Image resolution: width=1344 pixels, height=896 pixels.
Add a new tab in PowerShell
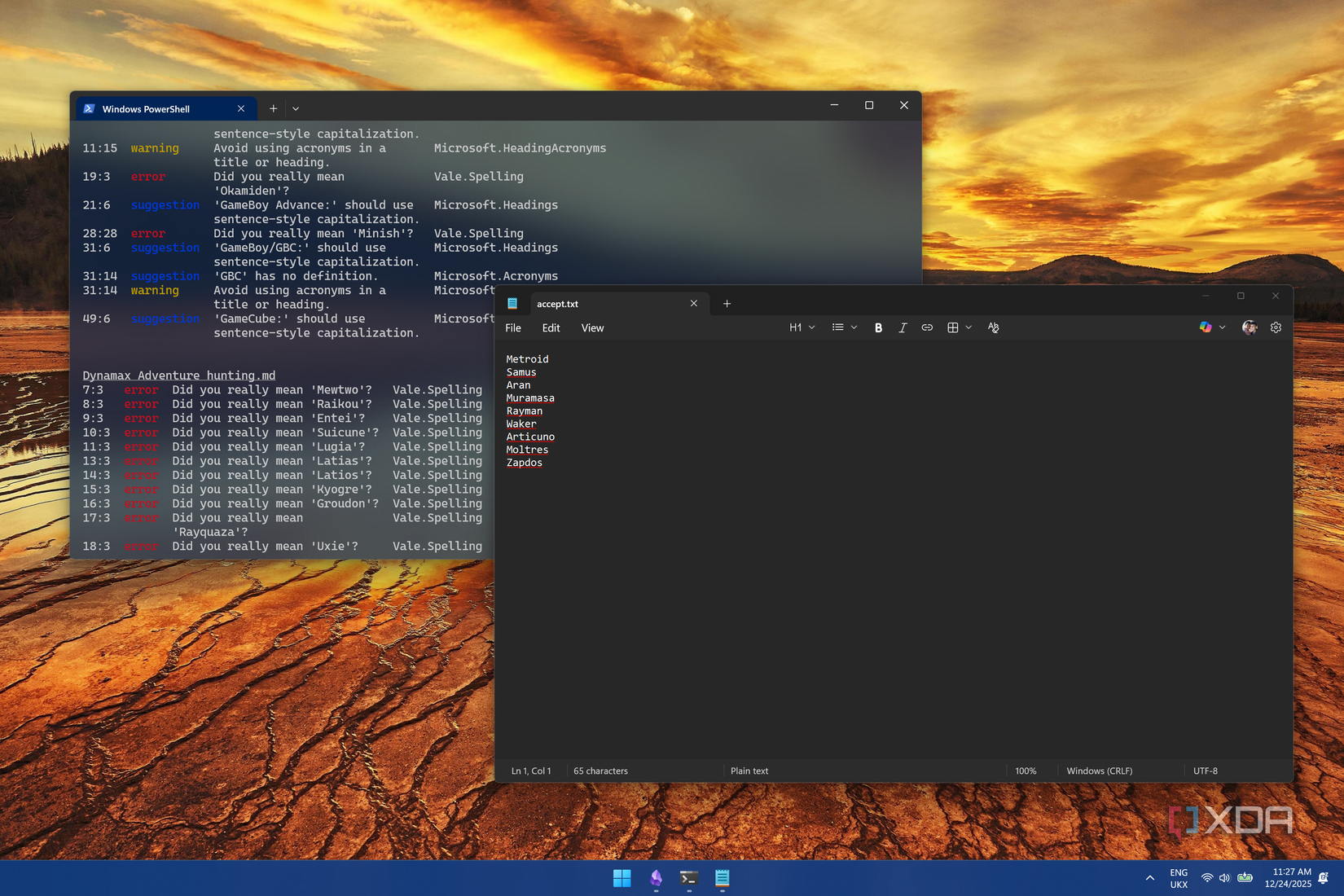[x=274, y=108]
